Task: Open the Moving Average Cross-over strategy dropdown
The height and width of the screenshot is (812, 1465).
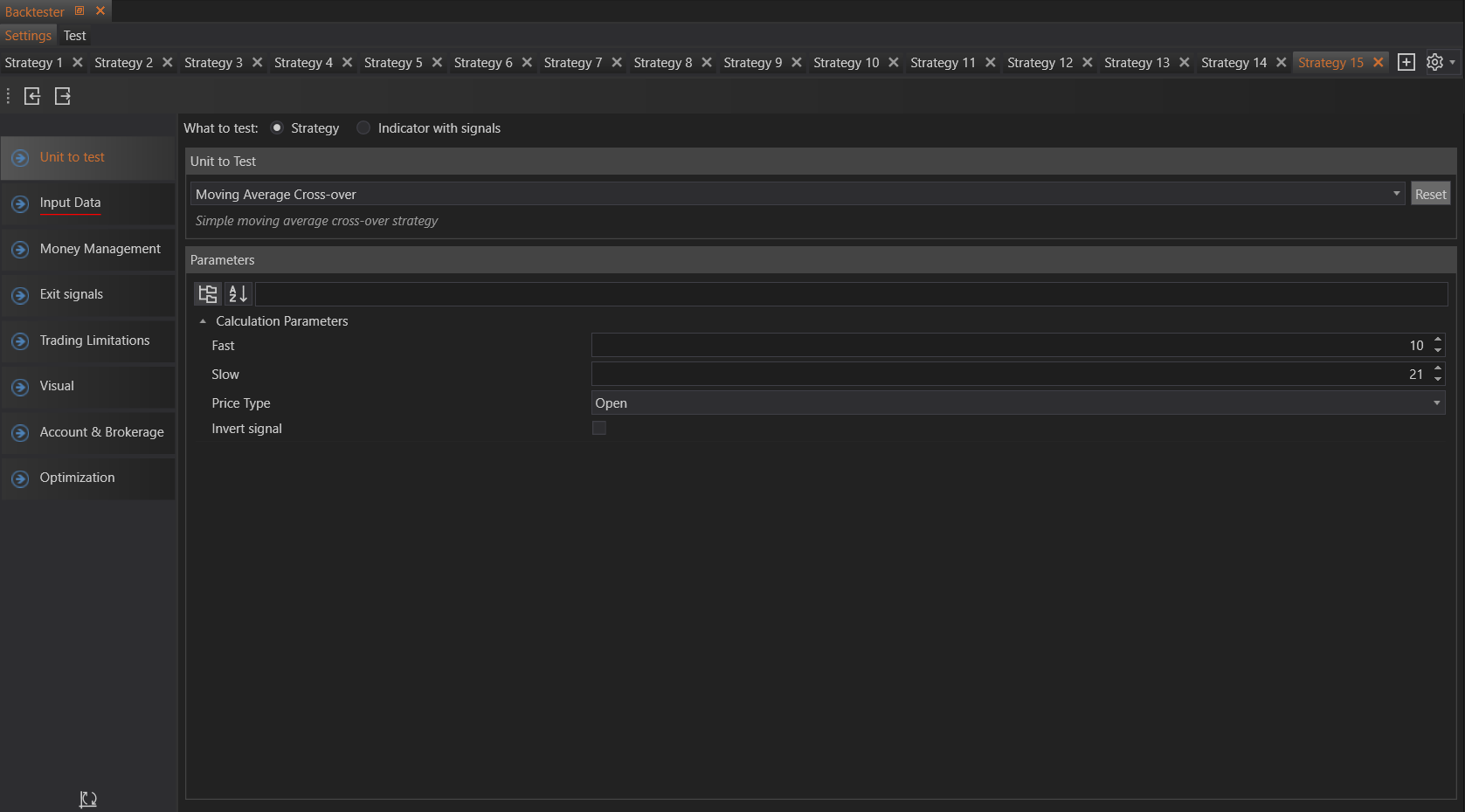Action: 1396,194
